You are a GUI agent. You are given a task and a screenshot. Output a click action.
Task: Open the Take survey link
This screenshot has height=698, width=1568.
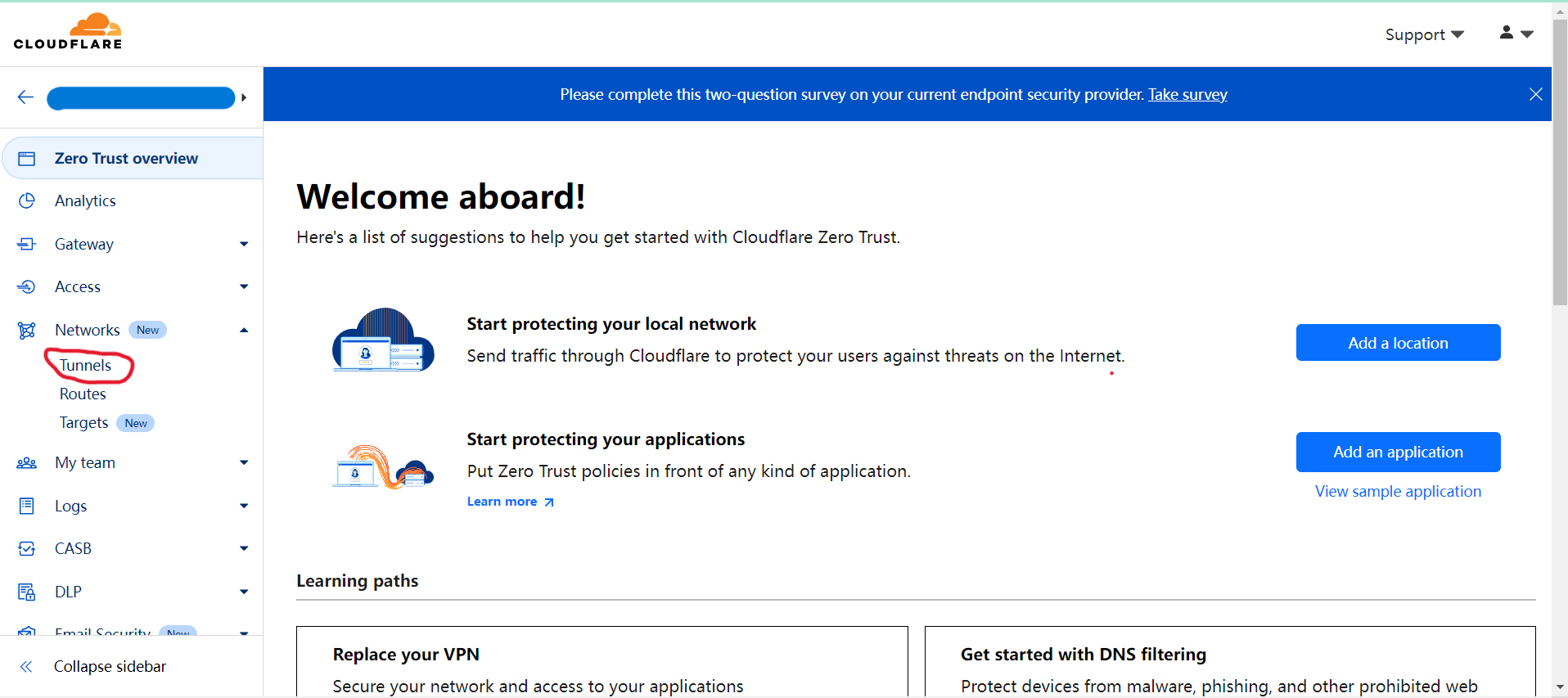1187,94
